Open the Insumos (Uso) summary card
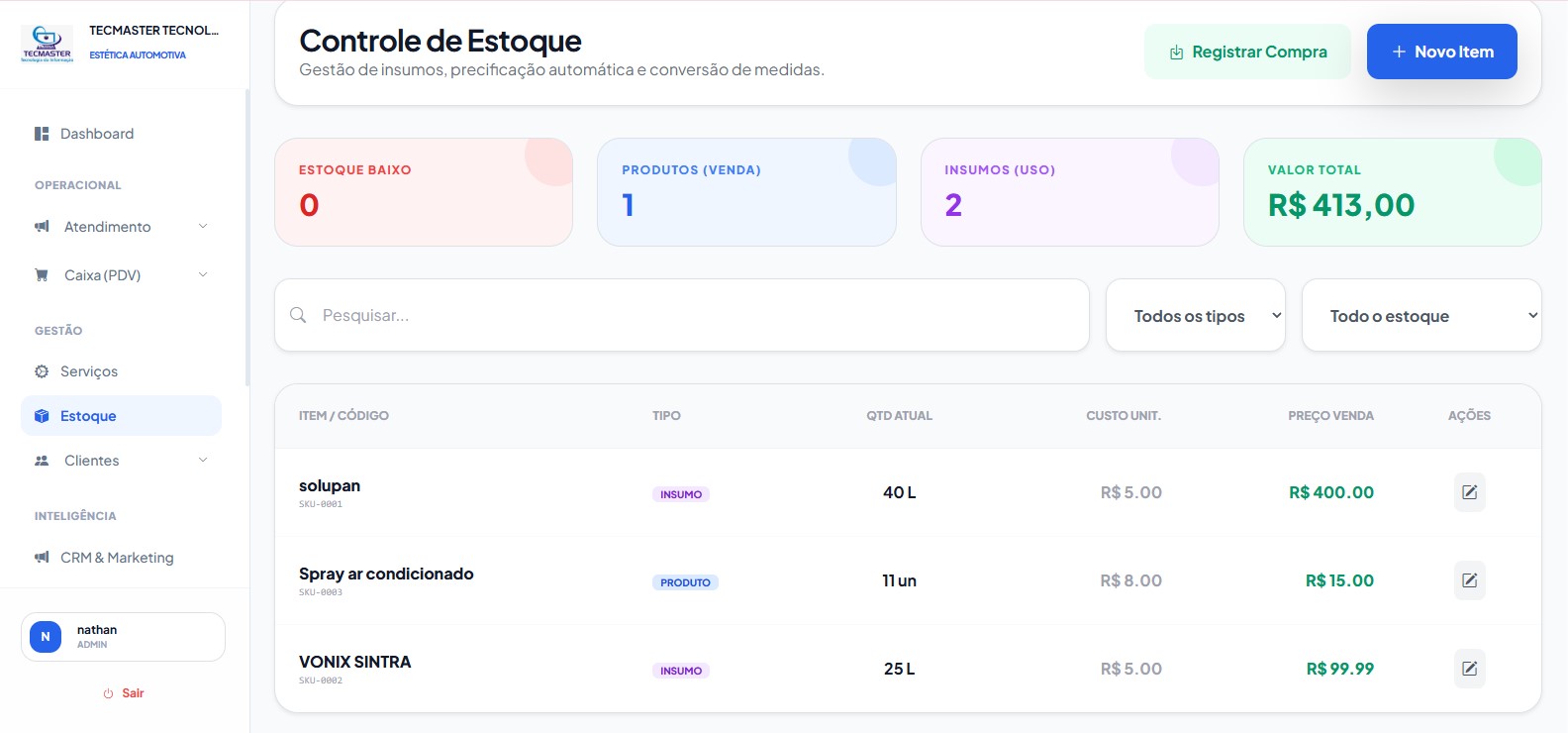The width and height of the screenshot is (1568, 733). tap(1070, 192)
